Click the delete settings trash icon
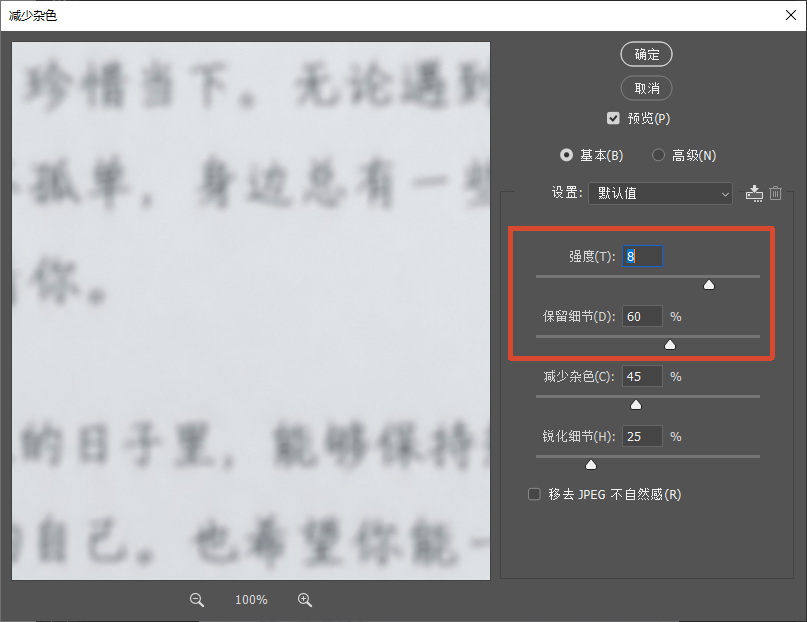807x622 pixels. click(x=776, y=193)
